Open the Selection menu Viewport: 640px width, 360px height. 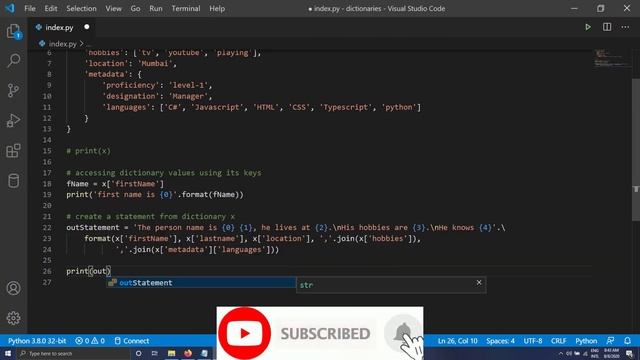point(81,9)
